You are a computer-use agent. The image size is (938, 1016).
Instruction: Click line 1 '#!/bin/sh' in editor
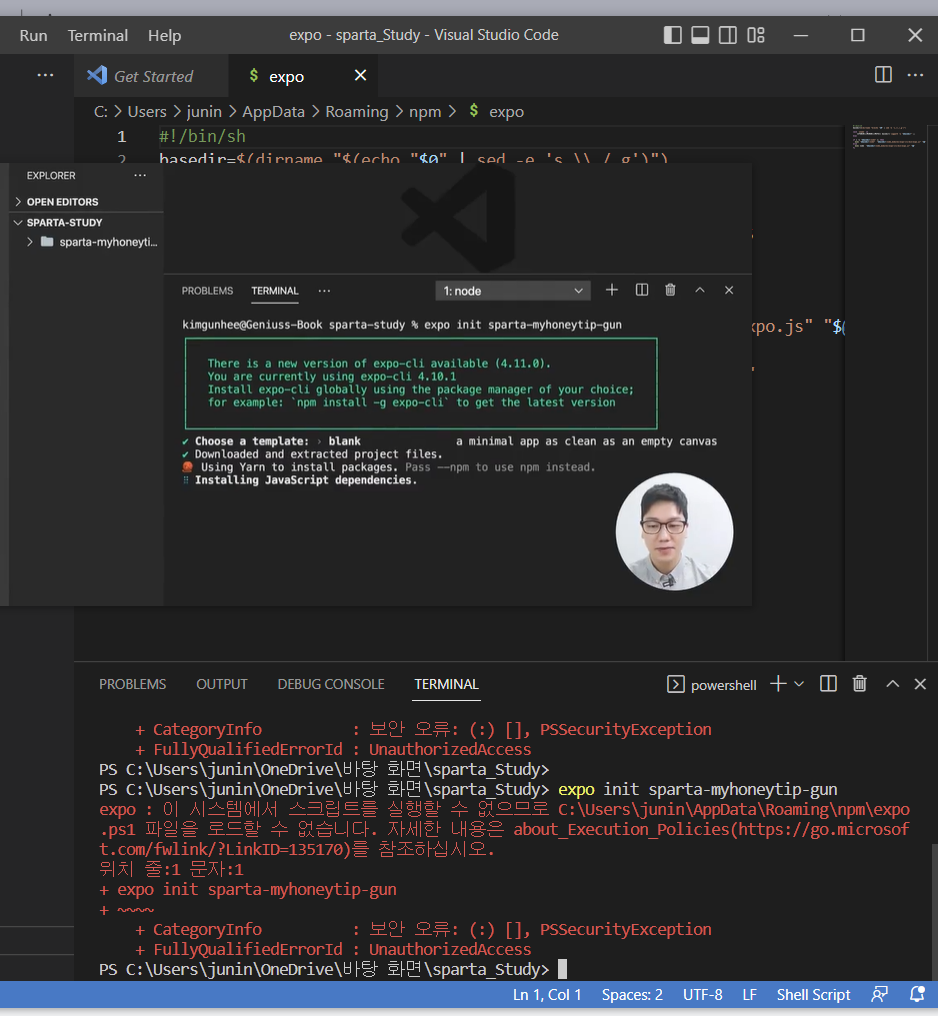tap(202, 137)
